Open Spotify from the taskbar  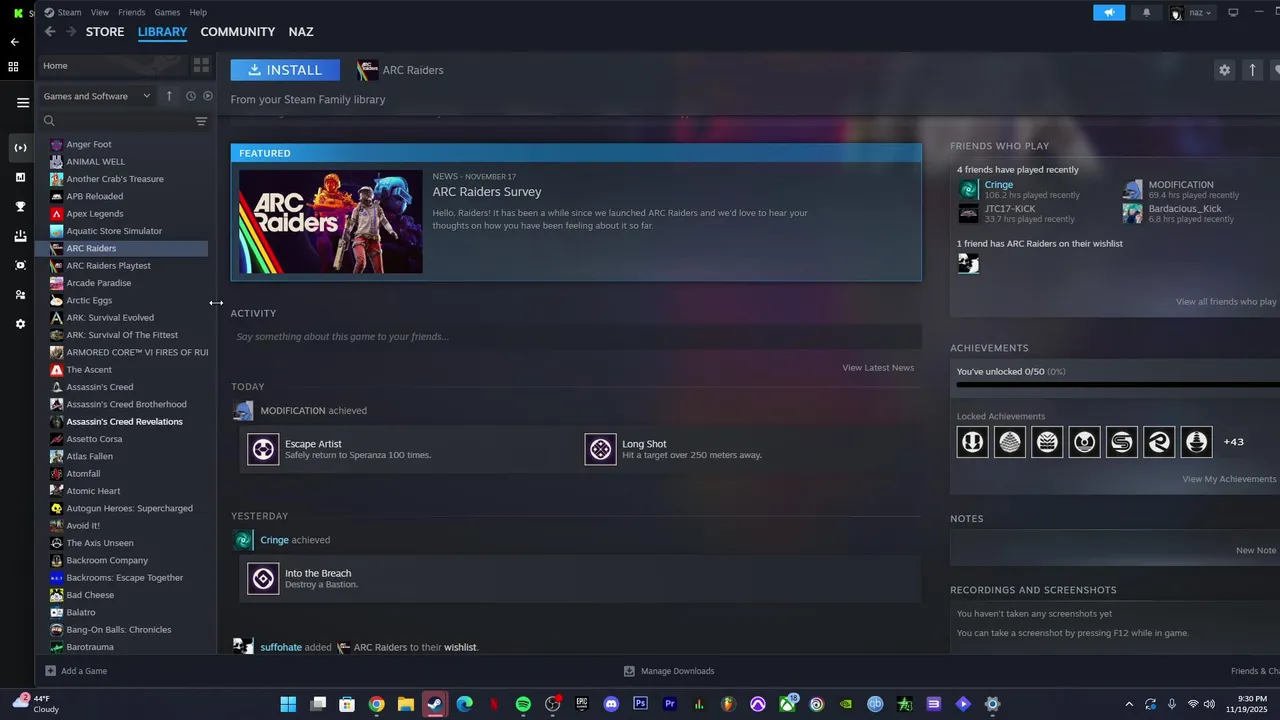click(x=523, y=704)
